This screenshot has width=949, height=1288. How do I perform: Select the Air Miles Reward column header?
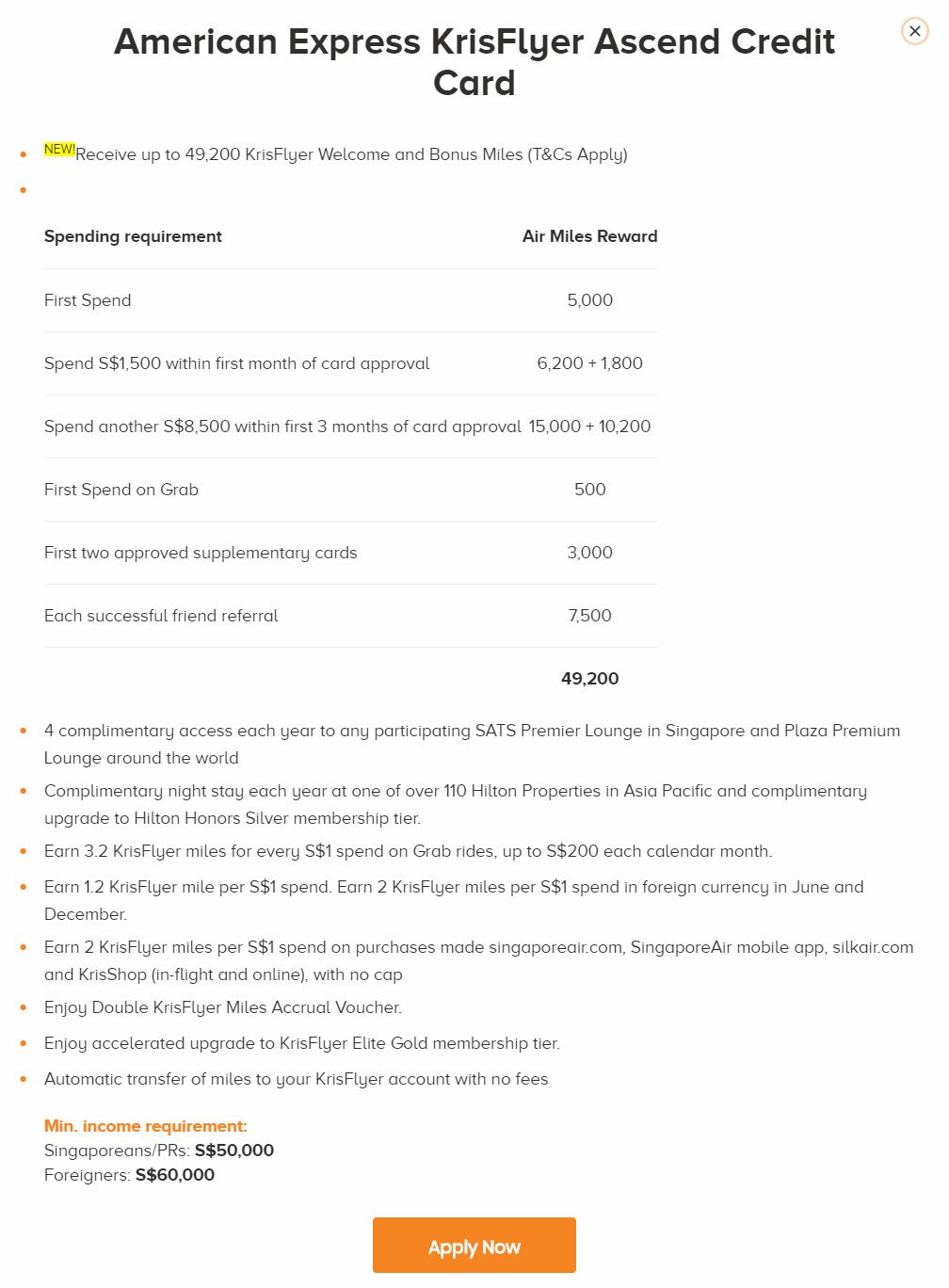589,236
